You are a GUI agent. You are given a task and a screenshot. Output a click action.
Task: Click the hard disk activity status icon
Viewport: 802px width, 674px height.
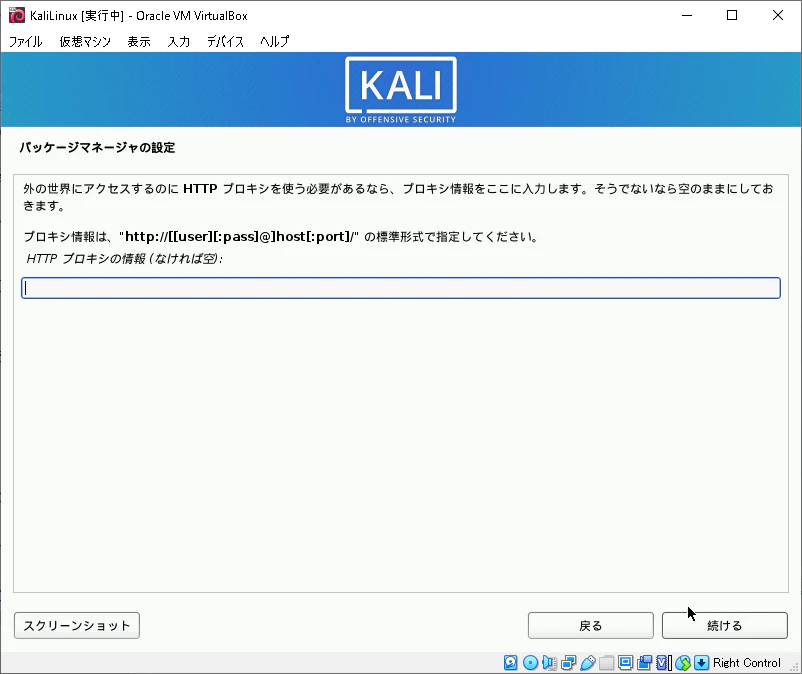(510, 663)
